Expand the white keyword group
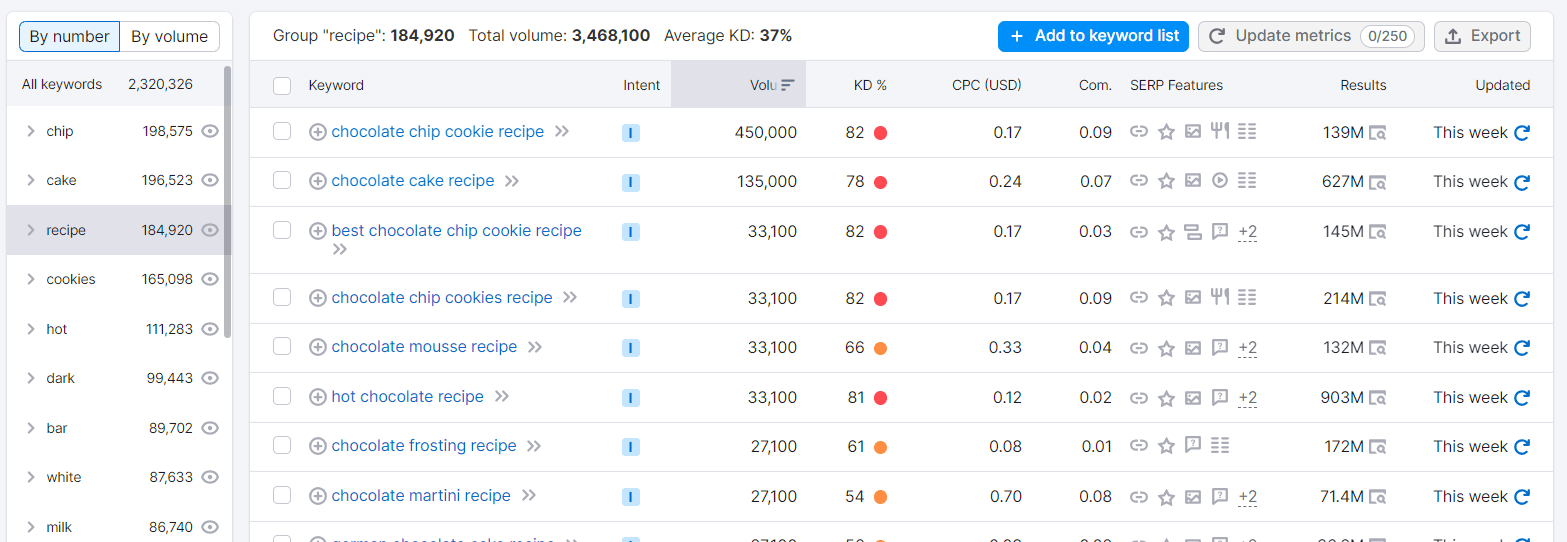This screenshot has width=1567, height=542. click(x=31, y=477)
